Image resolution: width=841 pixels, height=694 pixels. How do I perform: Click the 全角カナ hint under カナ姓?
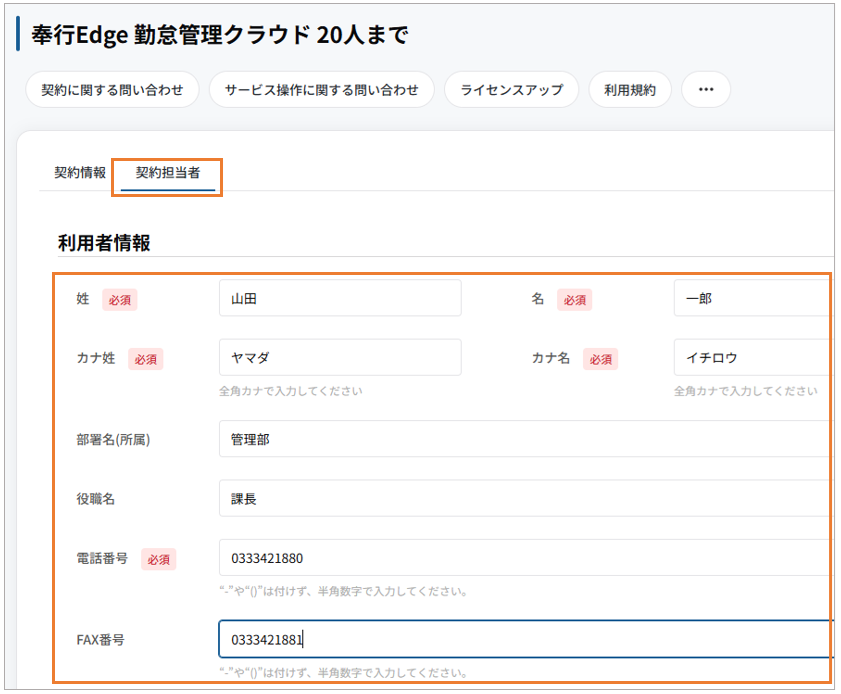coord(291,391)
